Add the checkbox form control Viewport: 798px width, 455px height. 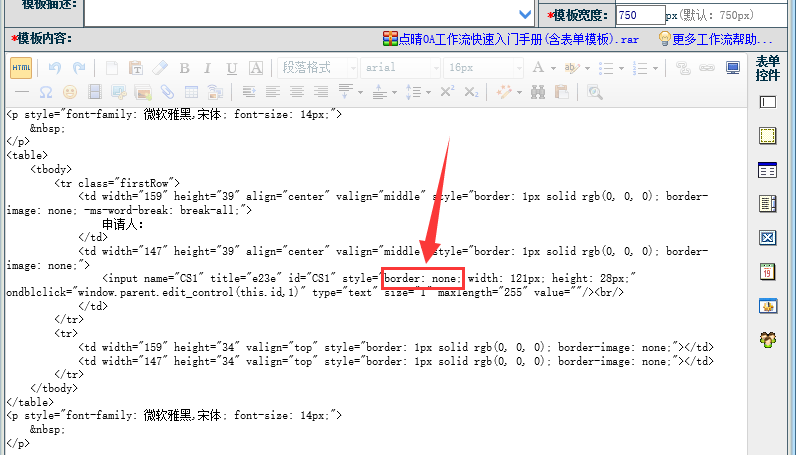click(768, 238)
